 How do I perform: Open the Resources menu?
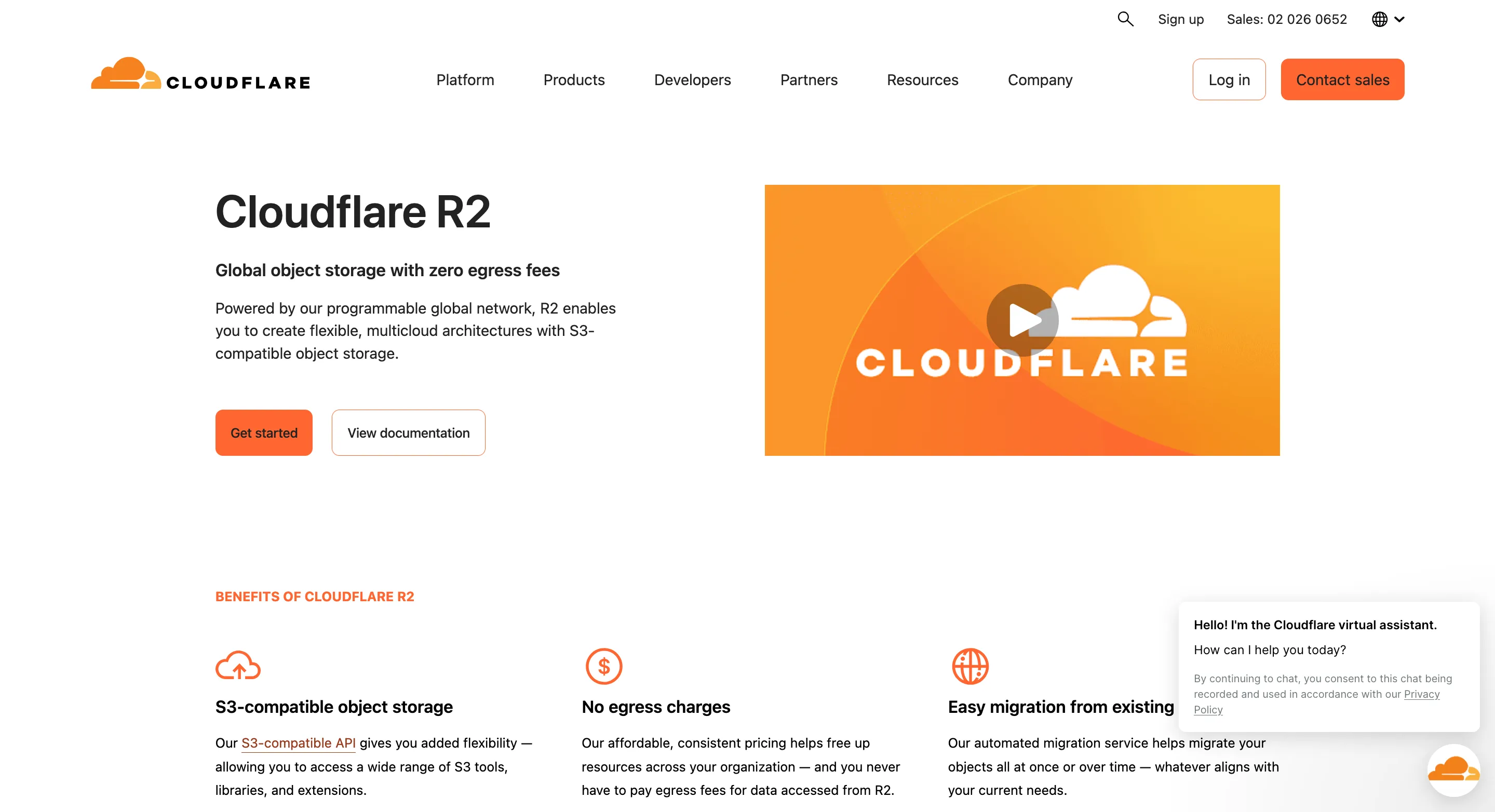[922, 79]
